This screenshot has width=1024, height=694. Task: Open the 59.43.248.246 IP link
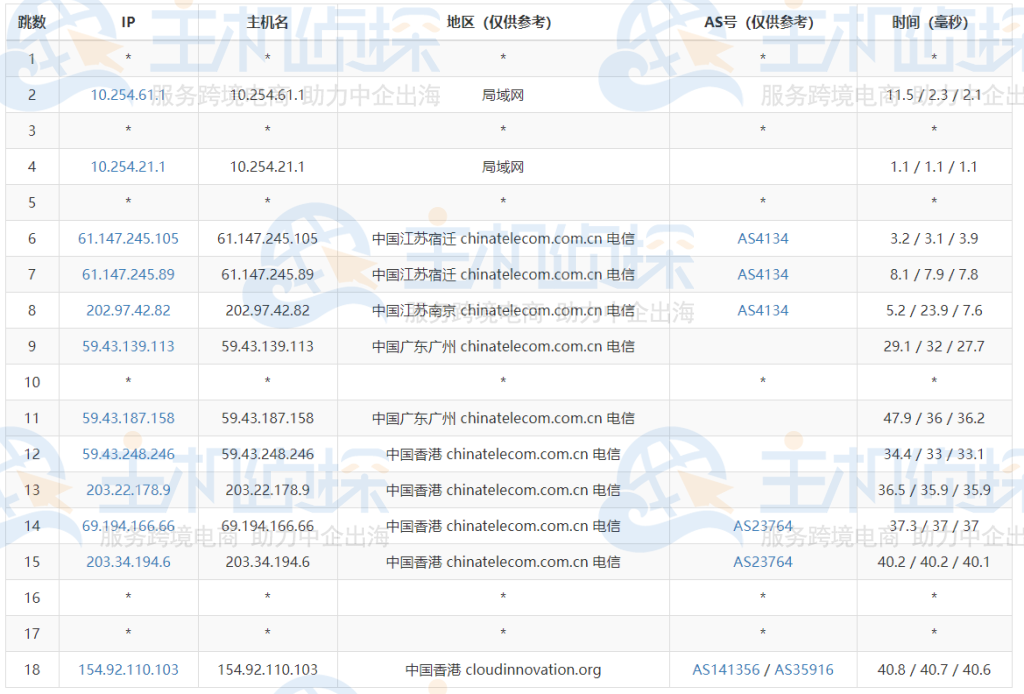pos(128,454)
